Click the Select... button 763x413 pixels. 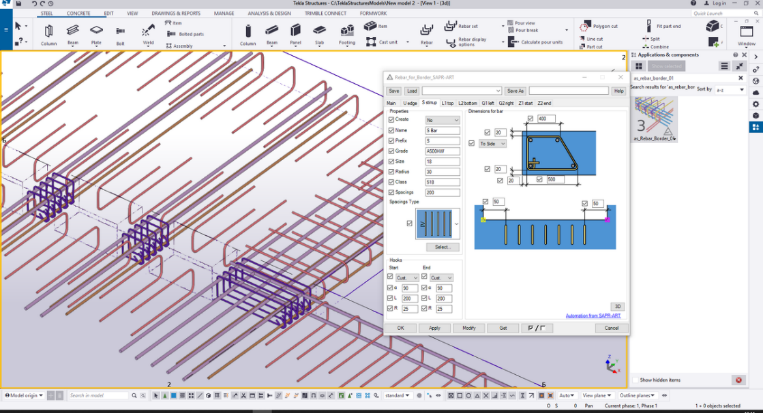[442, 248]
